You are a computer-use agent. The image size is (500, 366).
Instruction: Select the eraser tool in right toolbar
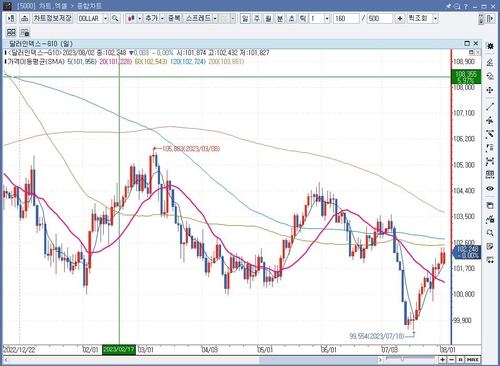(x=490, y=62)
